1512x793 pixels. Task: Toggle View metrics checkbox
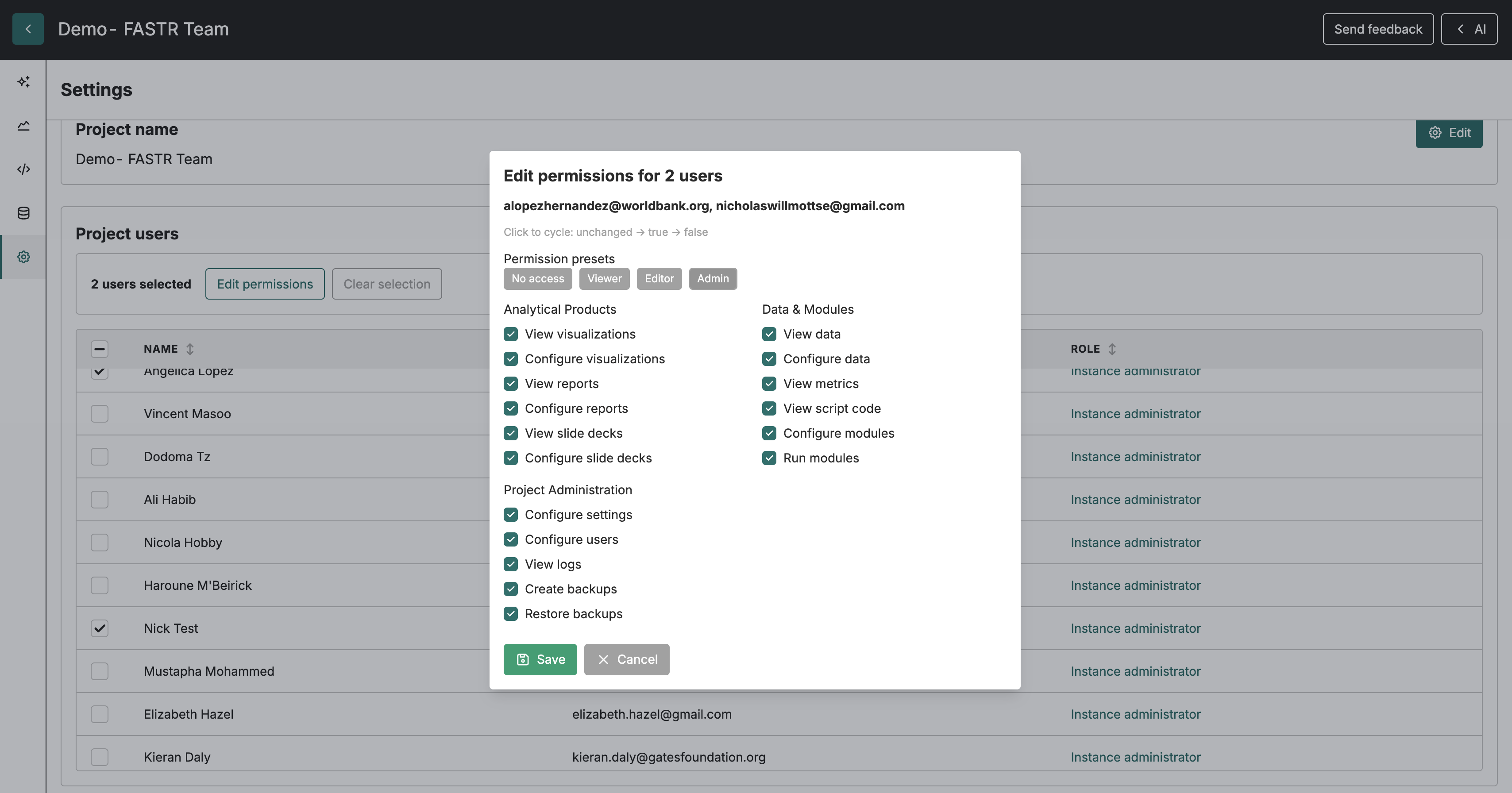tap(769, 384)
